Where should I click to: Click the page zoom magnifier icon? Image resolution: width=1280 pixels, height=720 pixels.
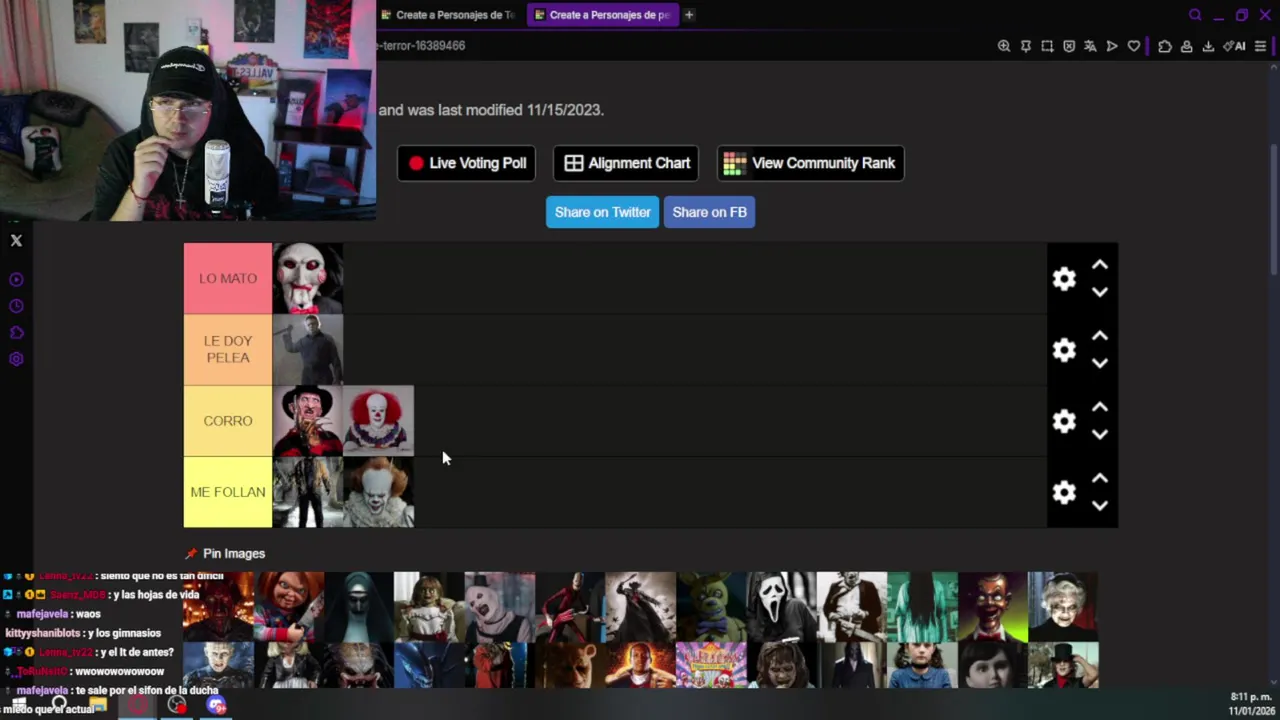pos(1004,46)
